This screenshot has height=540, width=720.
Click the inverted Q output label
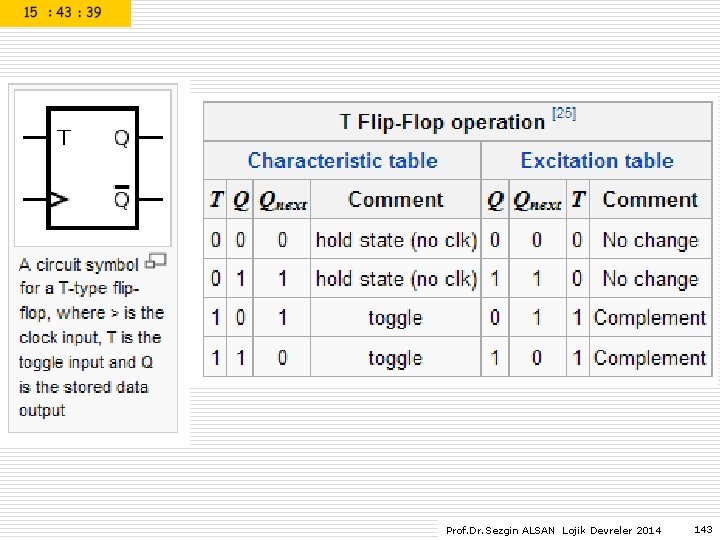122,197
